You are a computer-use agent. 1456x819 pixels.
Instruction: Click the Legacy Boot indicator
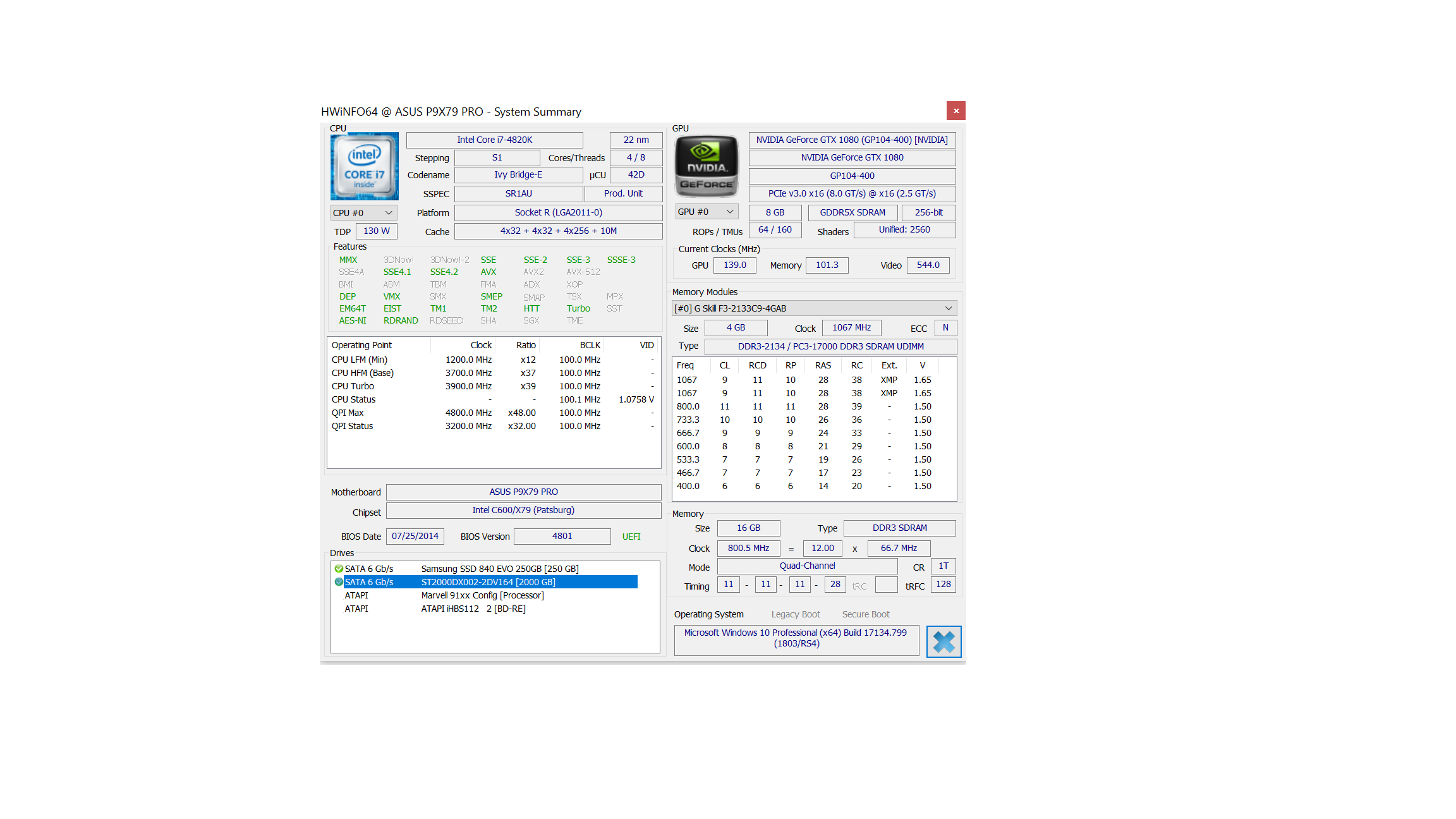point(795,614)
